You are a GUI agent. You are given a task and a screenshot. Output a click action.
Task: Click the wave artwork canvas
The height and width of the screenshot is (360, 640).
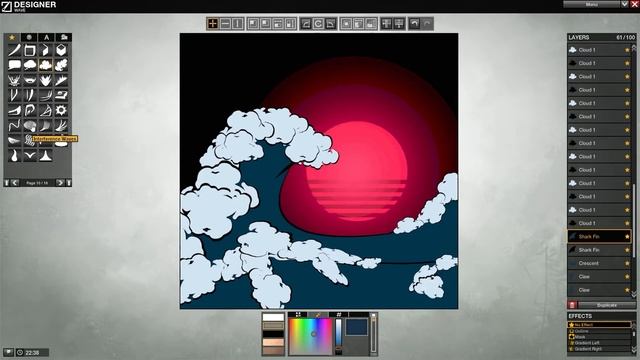319,171
